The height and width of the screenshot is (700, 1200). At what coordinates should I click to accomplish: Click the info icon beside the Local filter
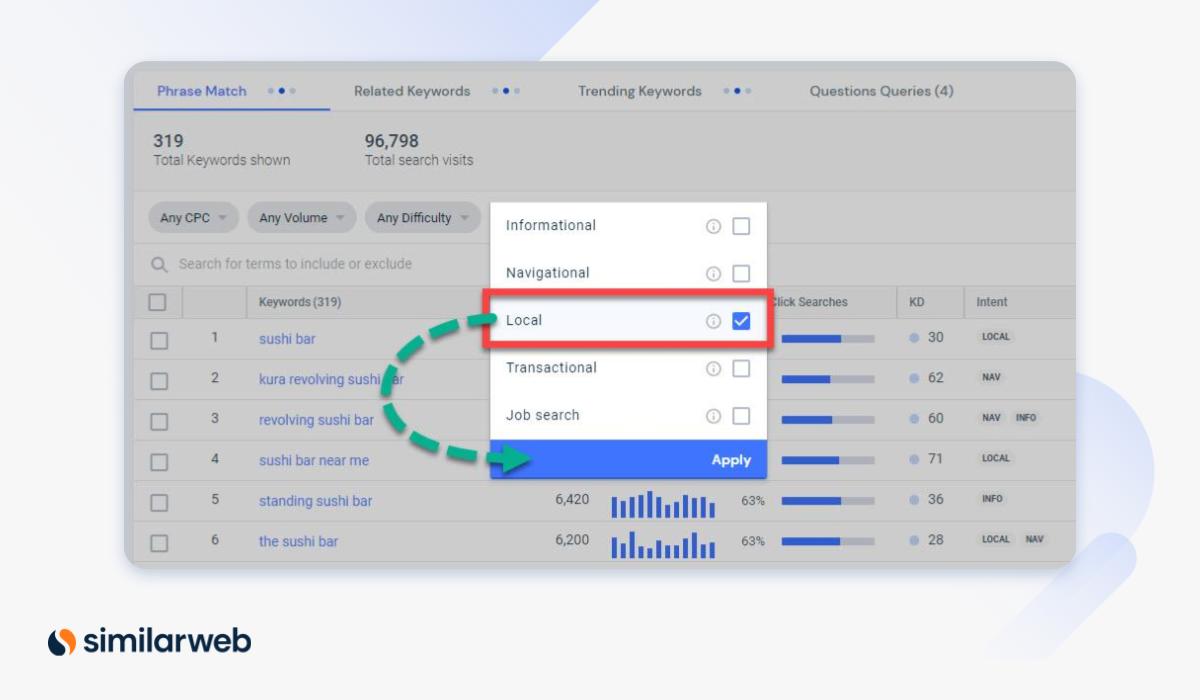(712, 320)
